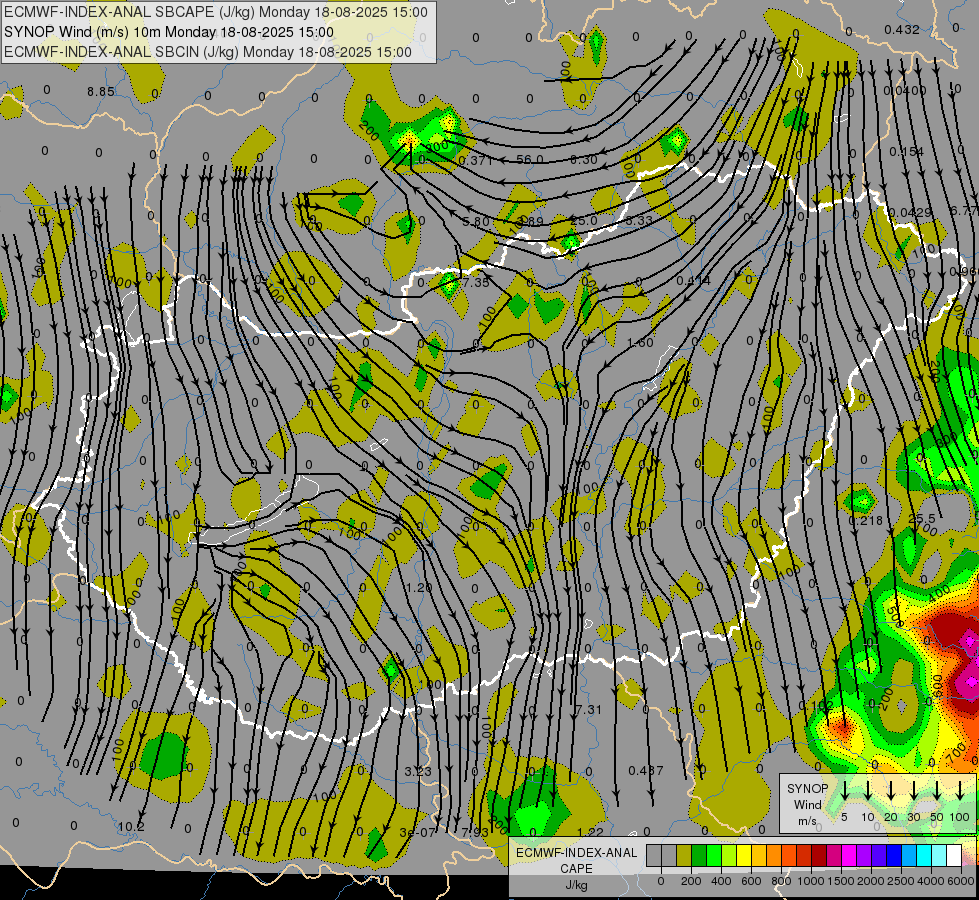Click the map value '0.154'

coord(907,152)
